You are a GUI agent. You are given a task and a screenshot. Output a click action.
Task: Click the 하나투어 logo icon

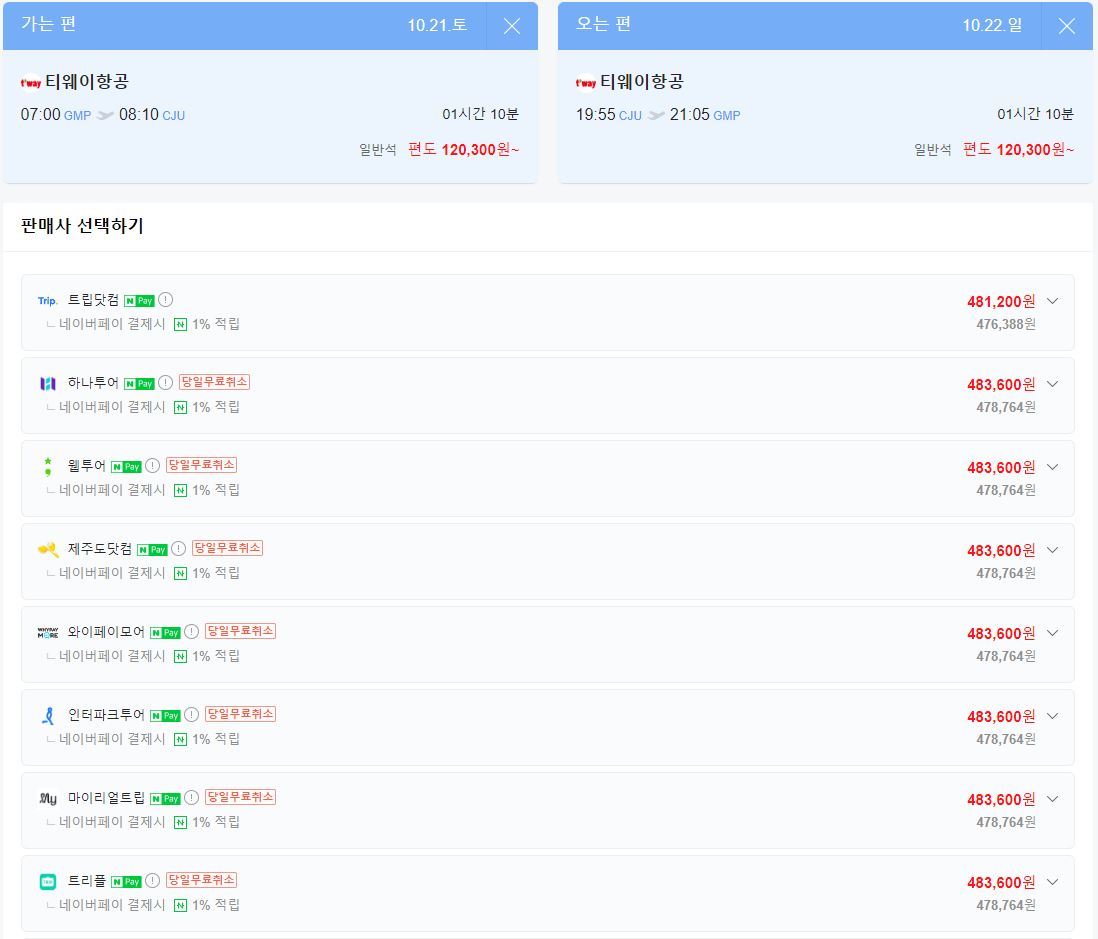click(x=48, y=384)
